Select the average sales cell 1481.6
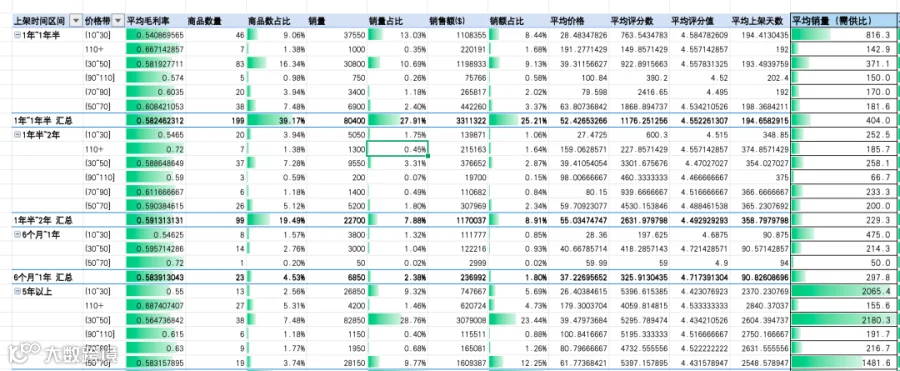The height and width of the screenshot is (371, 900). click(x=843, y=362)
